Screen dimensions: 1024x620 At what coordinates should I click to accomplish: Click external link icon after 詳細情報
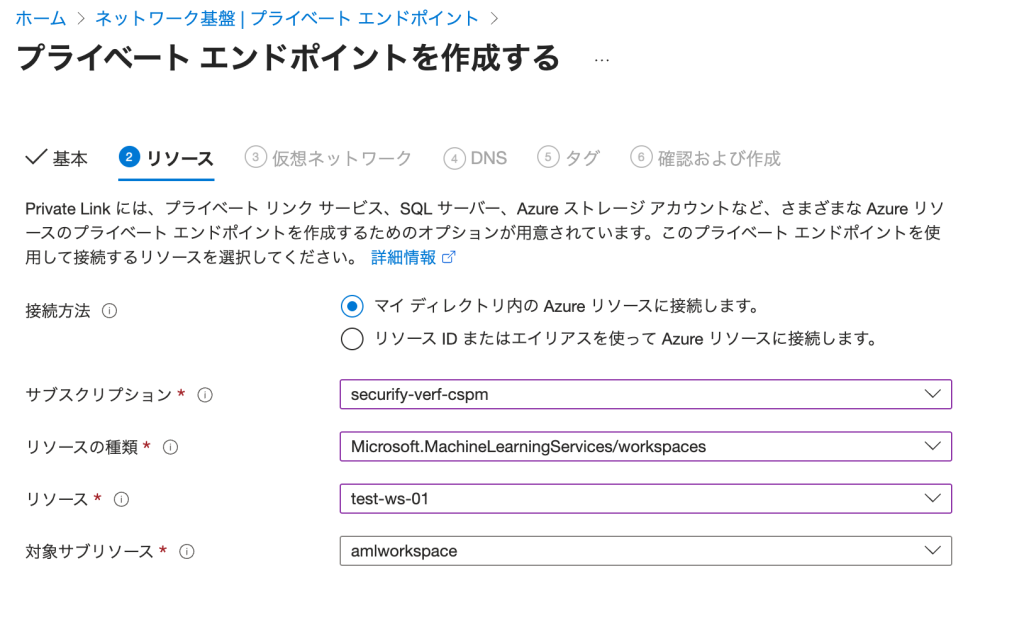pos(449,258)
